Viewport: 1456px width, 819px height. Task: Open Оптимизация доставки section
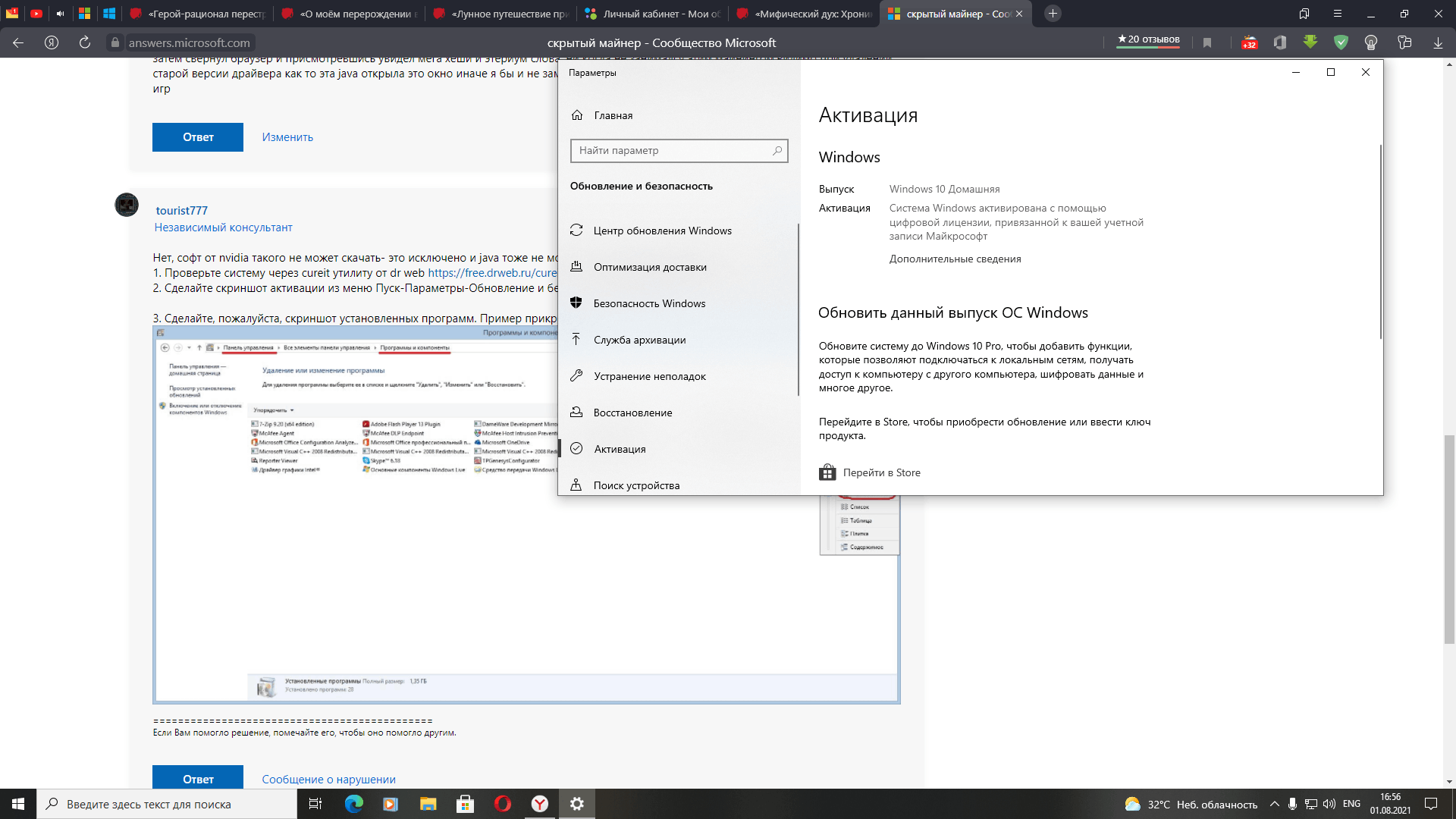pyautogui.click(x=650, y=267)
